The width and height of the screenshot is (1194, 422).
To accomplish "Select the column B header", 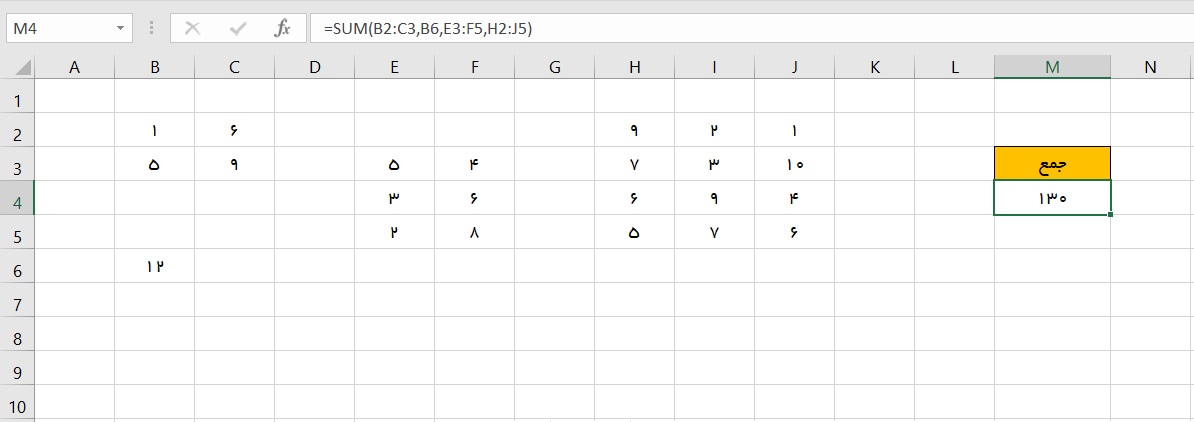I will pyautogui.click(x=155, y=67).
